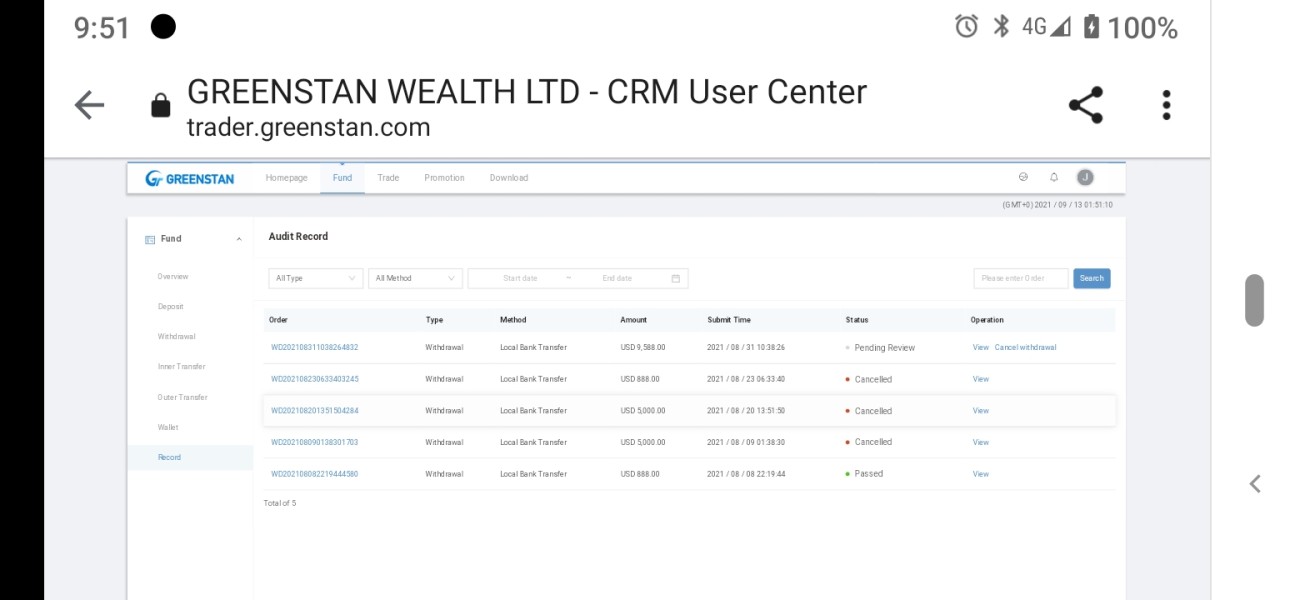The width and height of the screenshot is (1300, 600).
Task: Click Cancel withdrawal for the pending order
Action: [1025, 348]
